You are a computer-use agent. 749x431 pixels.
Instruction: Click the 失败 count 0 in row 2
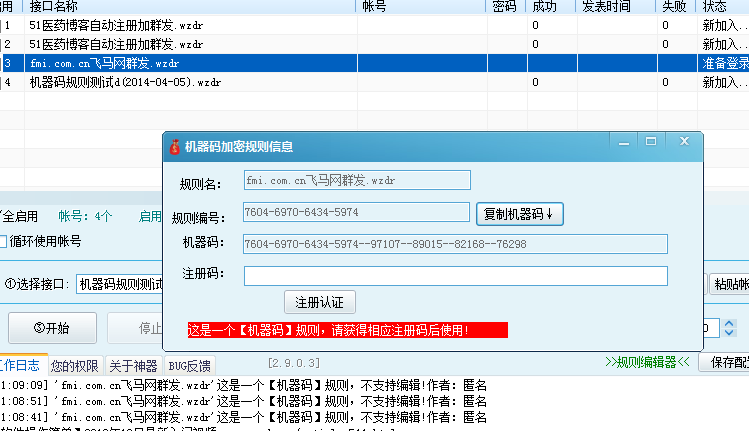pyautogui.click(x=665, y=44)
